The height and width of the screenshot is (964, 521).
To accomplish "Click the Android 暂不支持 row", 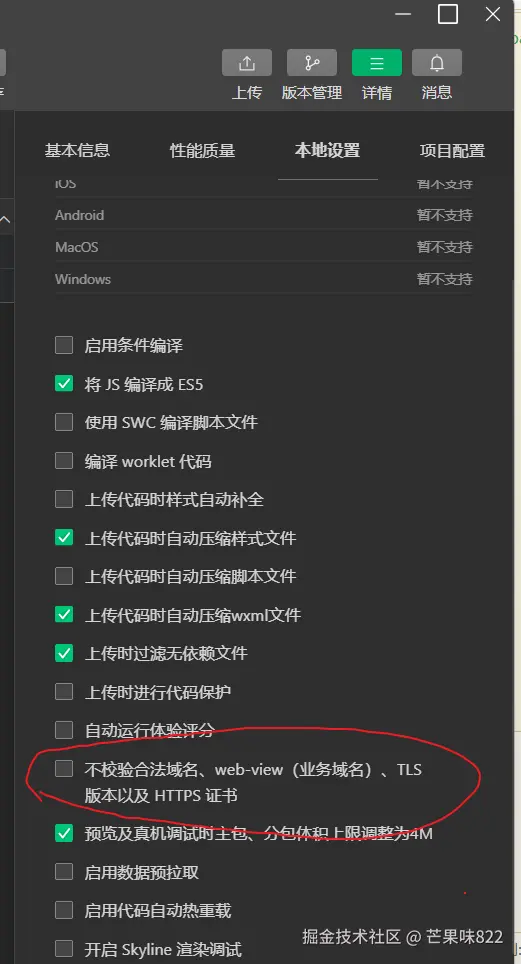I will point(264,215).
